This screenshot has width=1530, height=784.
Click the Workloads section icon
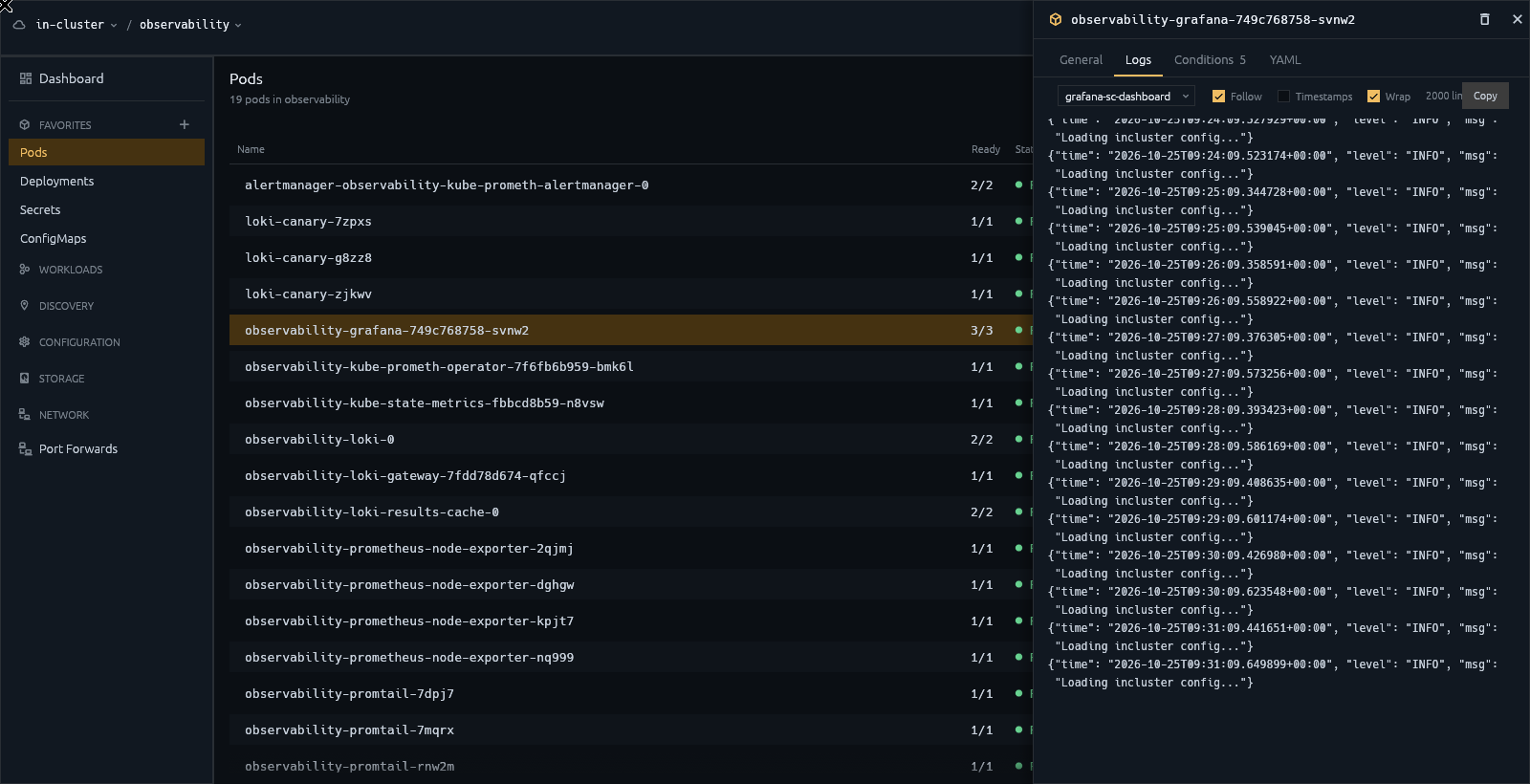click(x=25, y=270)
